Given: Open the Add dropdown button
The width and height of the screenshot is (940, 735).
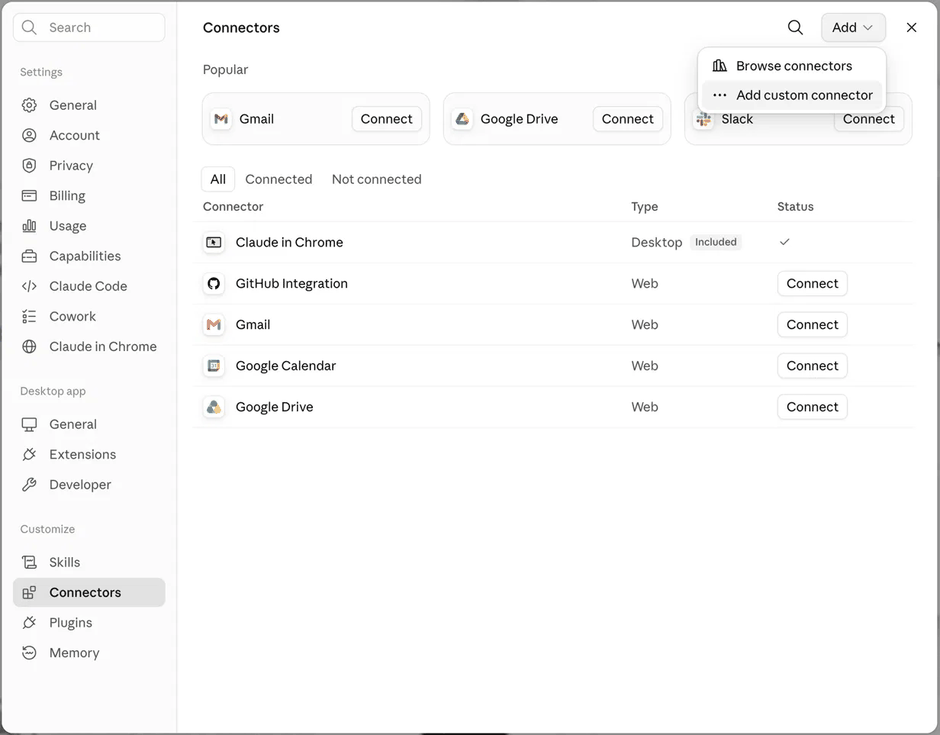Looking at the screenshot, I should [853, 28].
